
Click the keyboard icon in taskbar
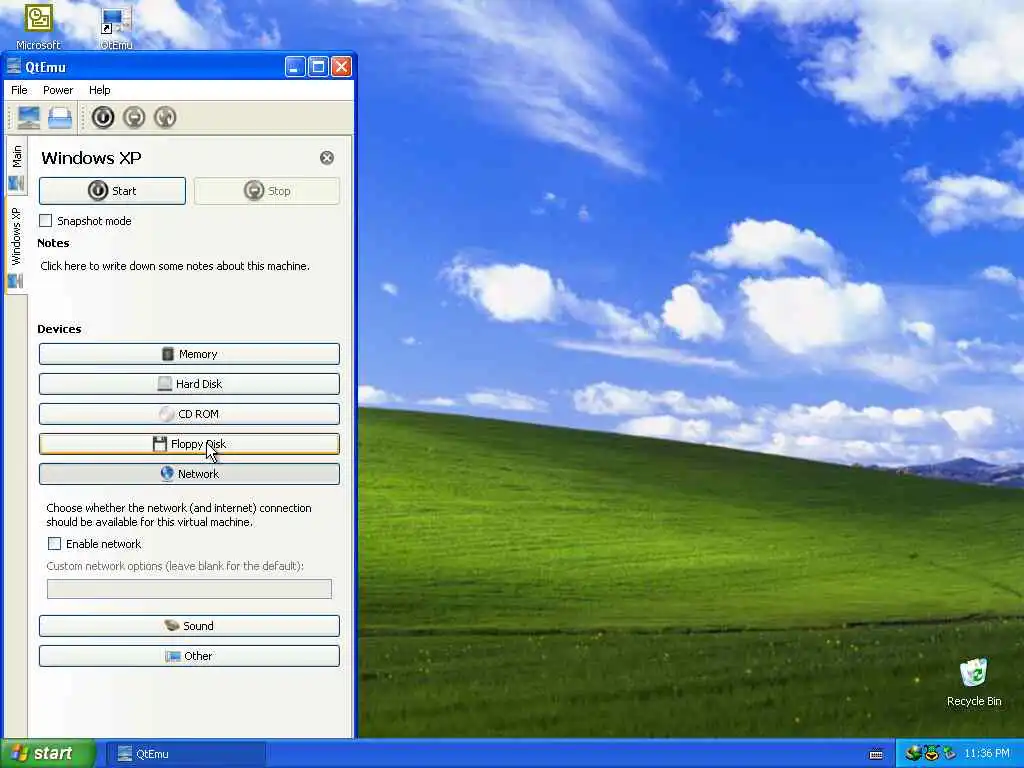point(876,754)
